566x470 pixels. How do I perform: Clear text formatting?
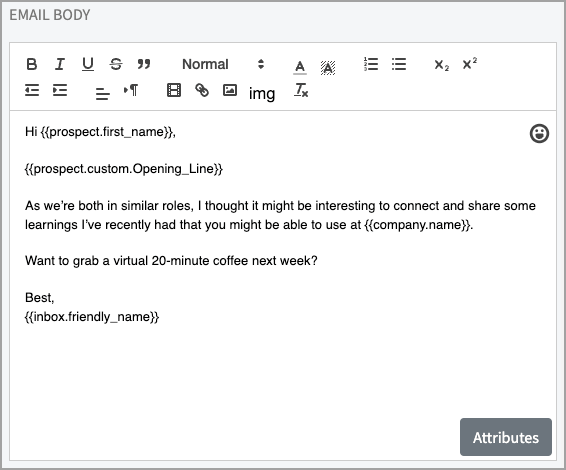click(301, 90)
